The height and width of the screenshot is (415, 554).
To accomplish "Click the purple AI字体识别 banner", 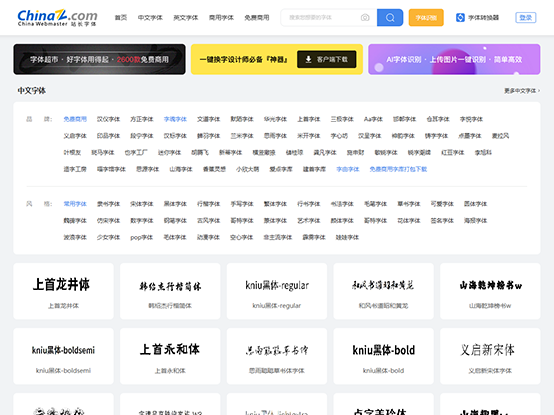I will point(454,59).
